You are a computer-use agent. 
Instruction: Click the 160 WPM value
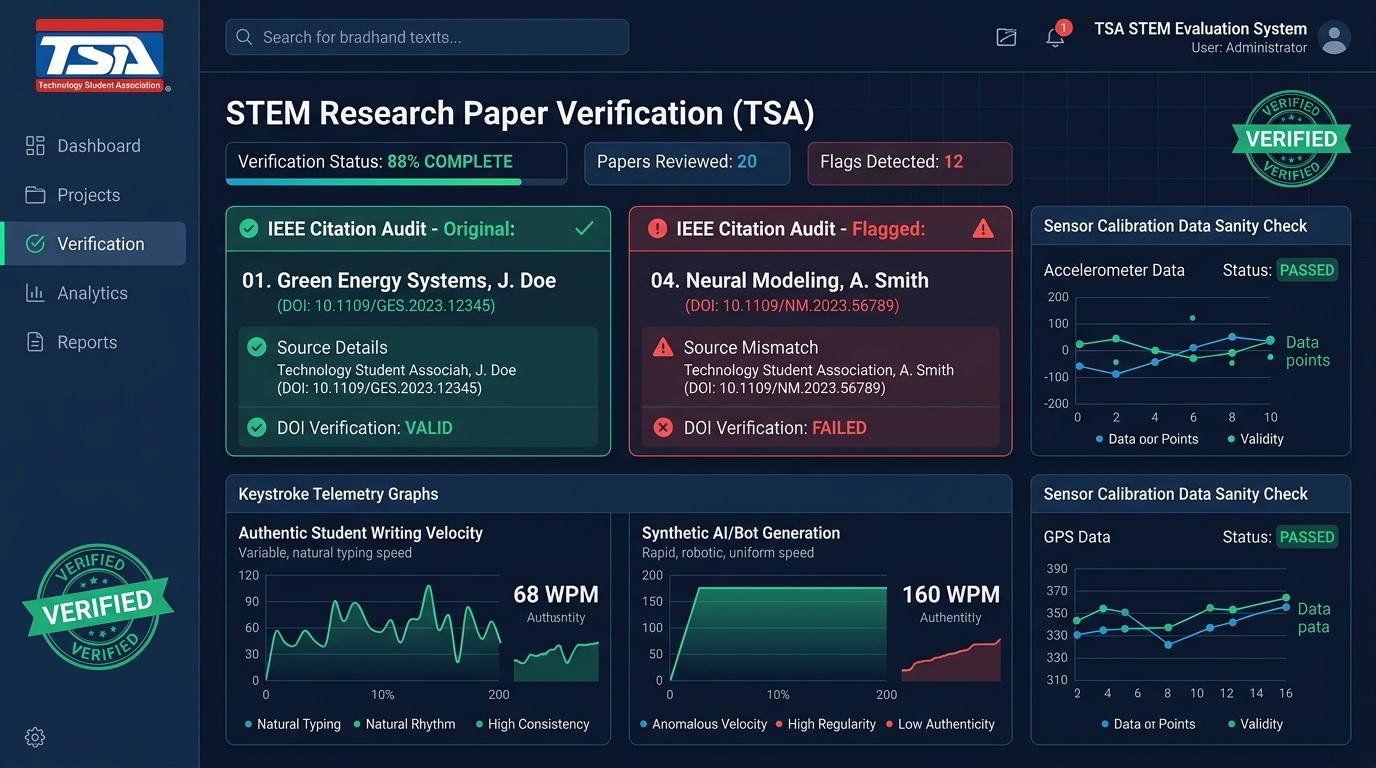(x=951, y=595)
